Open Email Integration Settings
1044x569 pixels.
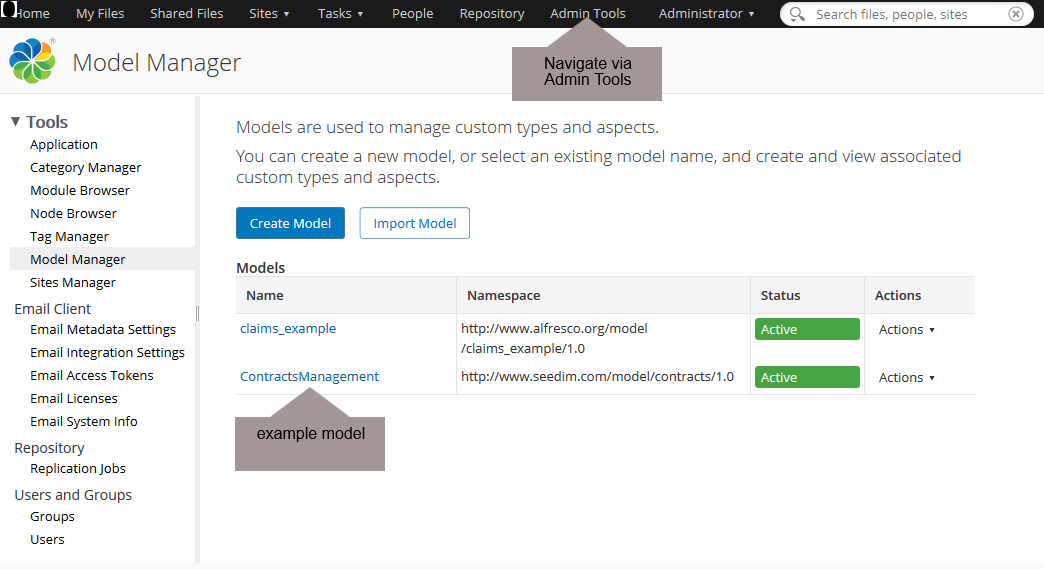pos(107,352)
